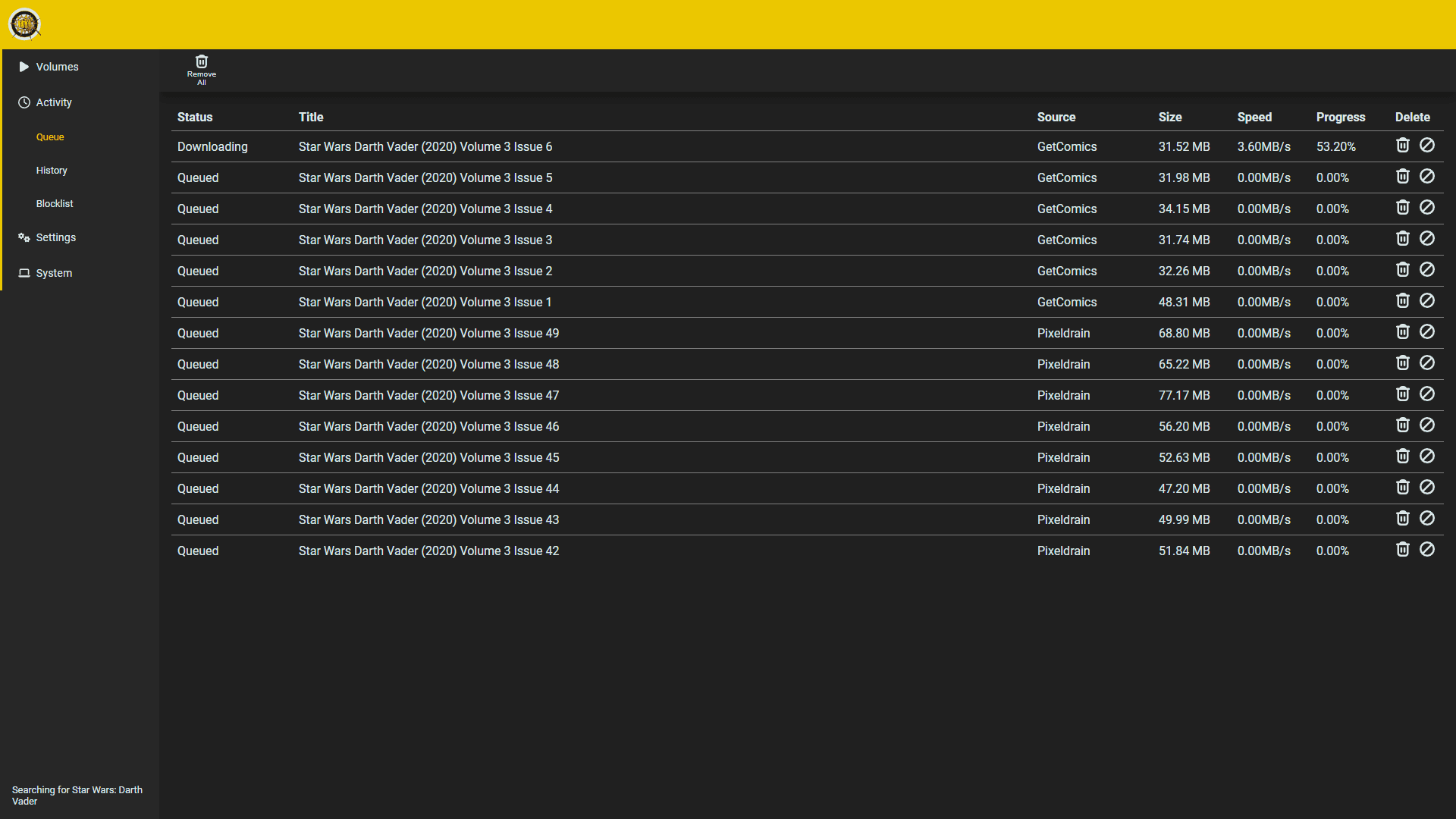Open the System section
The width and height of the screenshot is (1456, 819).
click(54, 273)
